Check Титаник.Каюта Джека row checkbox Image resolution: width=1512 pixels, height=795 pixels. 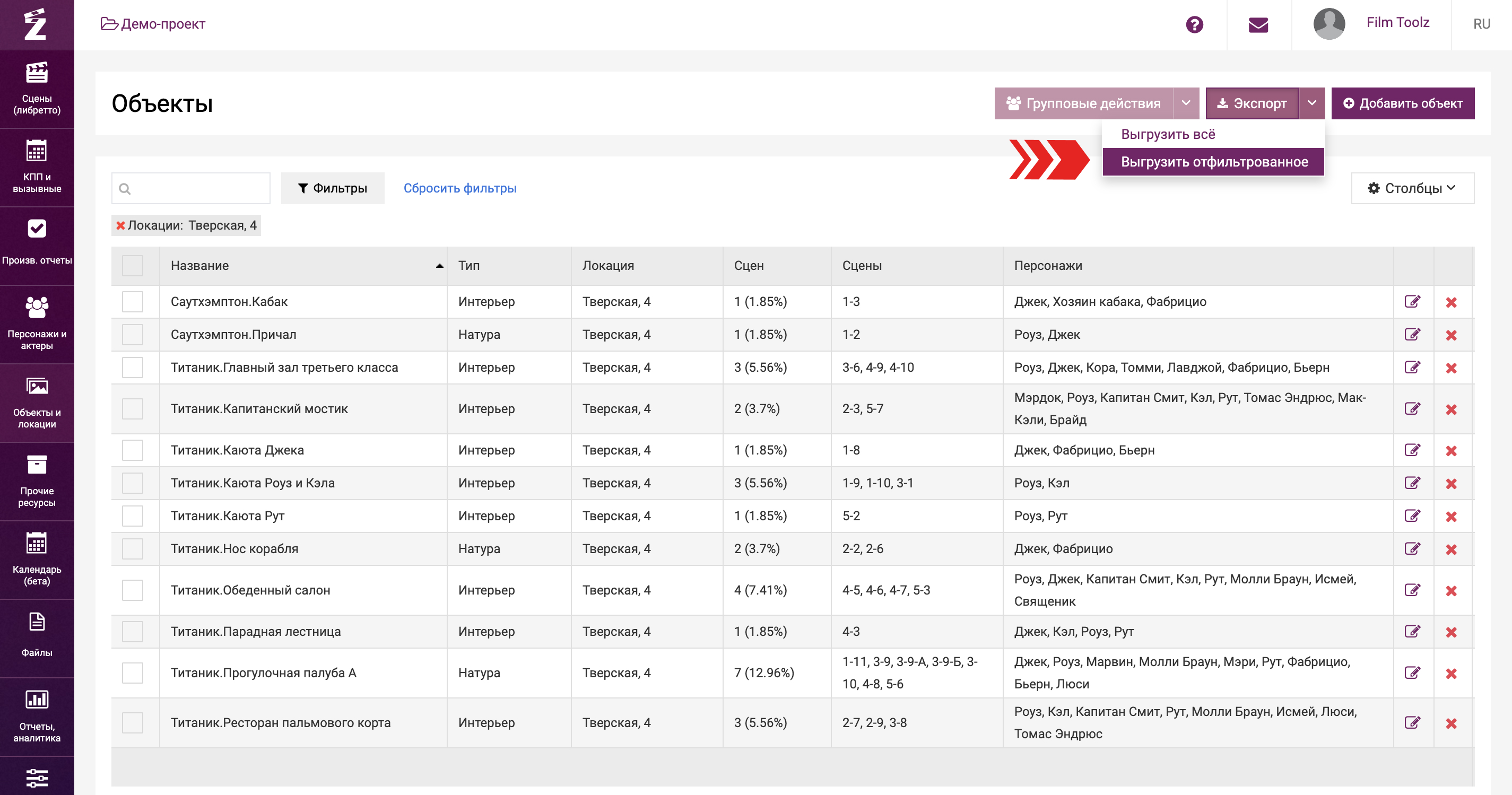click(x=133, y=450)
